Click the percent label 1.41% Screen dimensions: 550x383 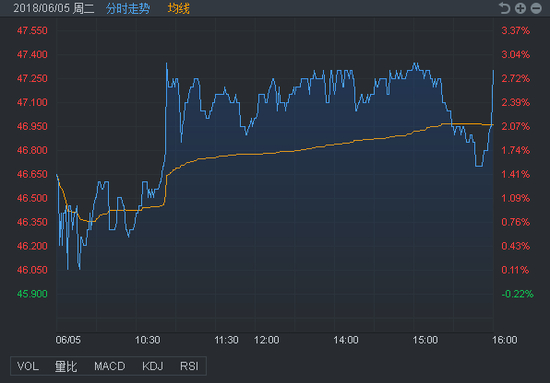click(x=515, y=174)
